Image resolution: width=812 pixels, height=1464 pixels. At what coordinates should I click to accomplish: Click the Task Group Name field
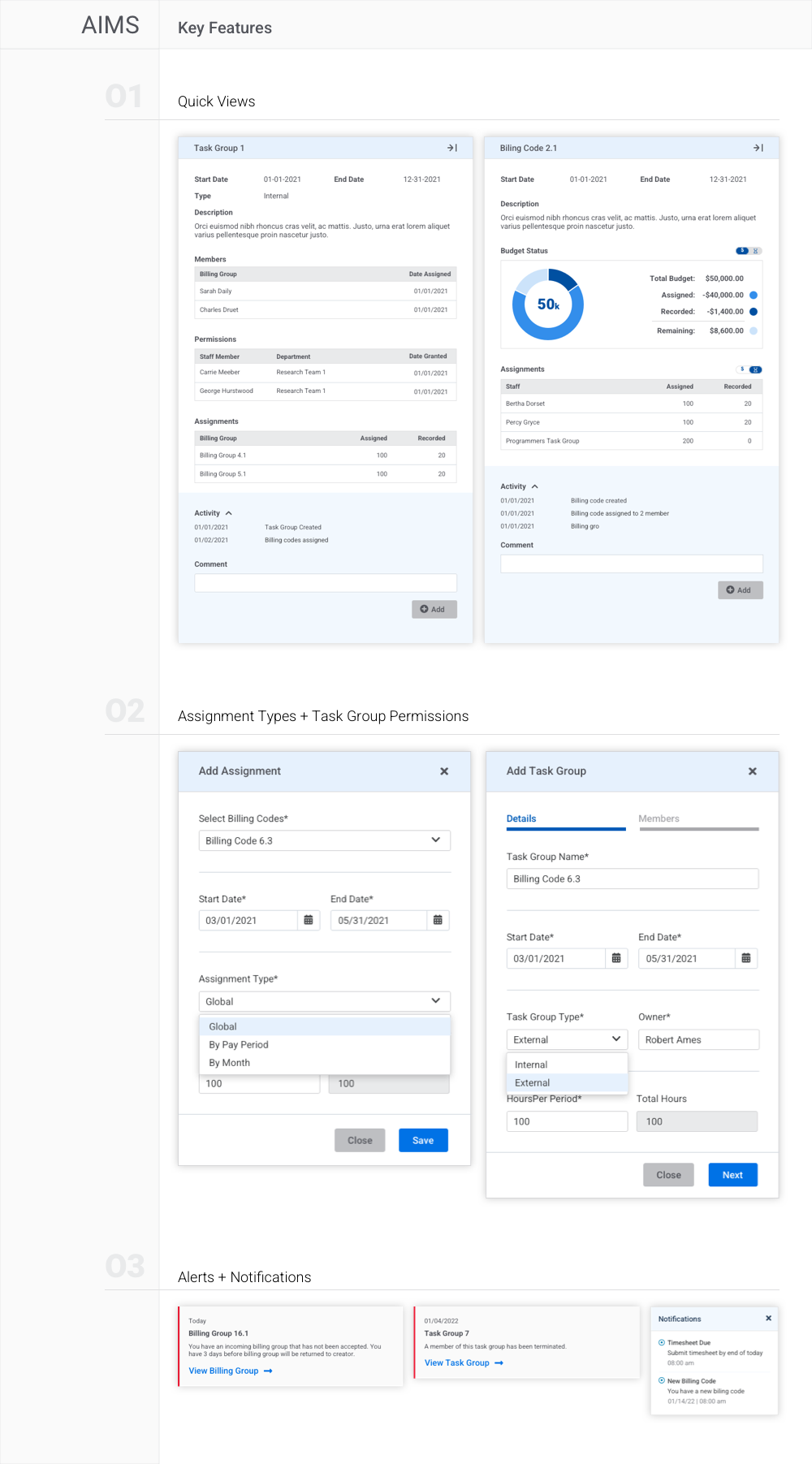click(632, 879)
